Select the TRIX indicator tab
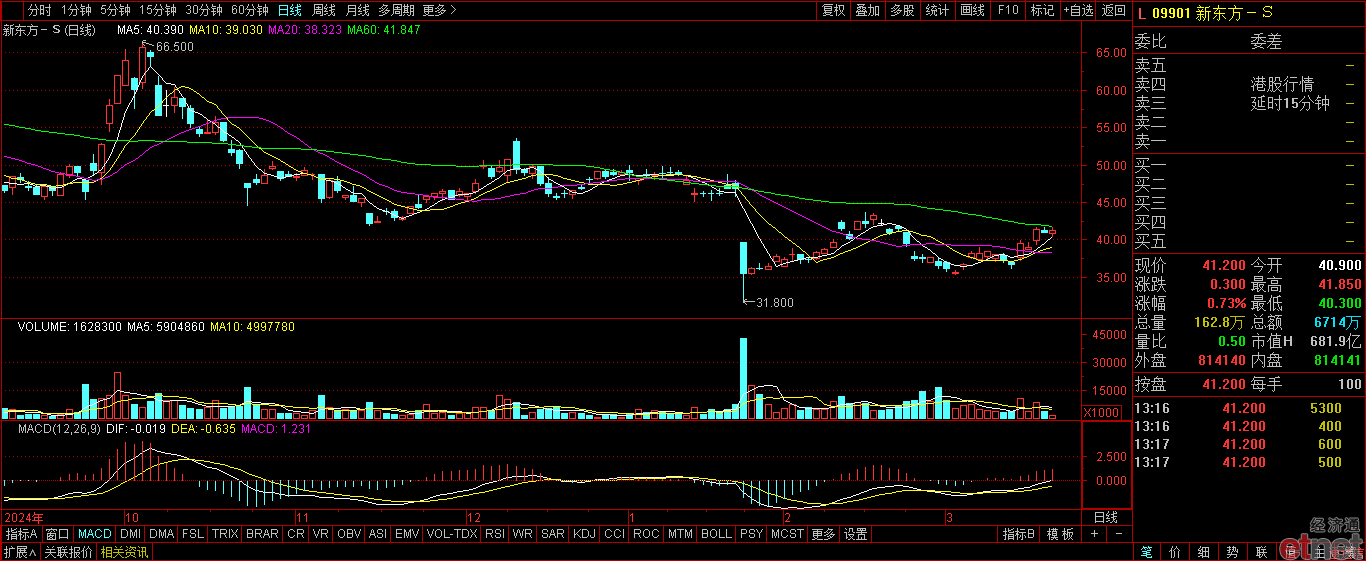The width and height of the screenshot is (1366, 561). (225, 534)
